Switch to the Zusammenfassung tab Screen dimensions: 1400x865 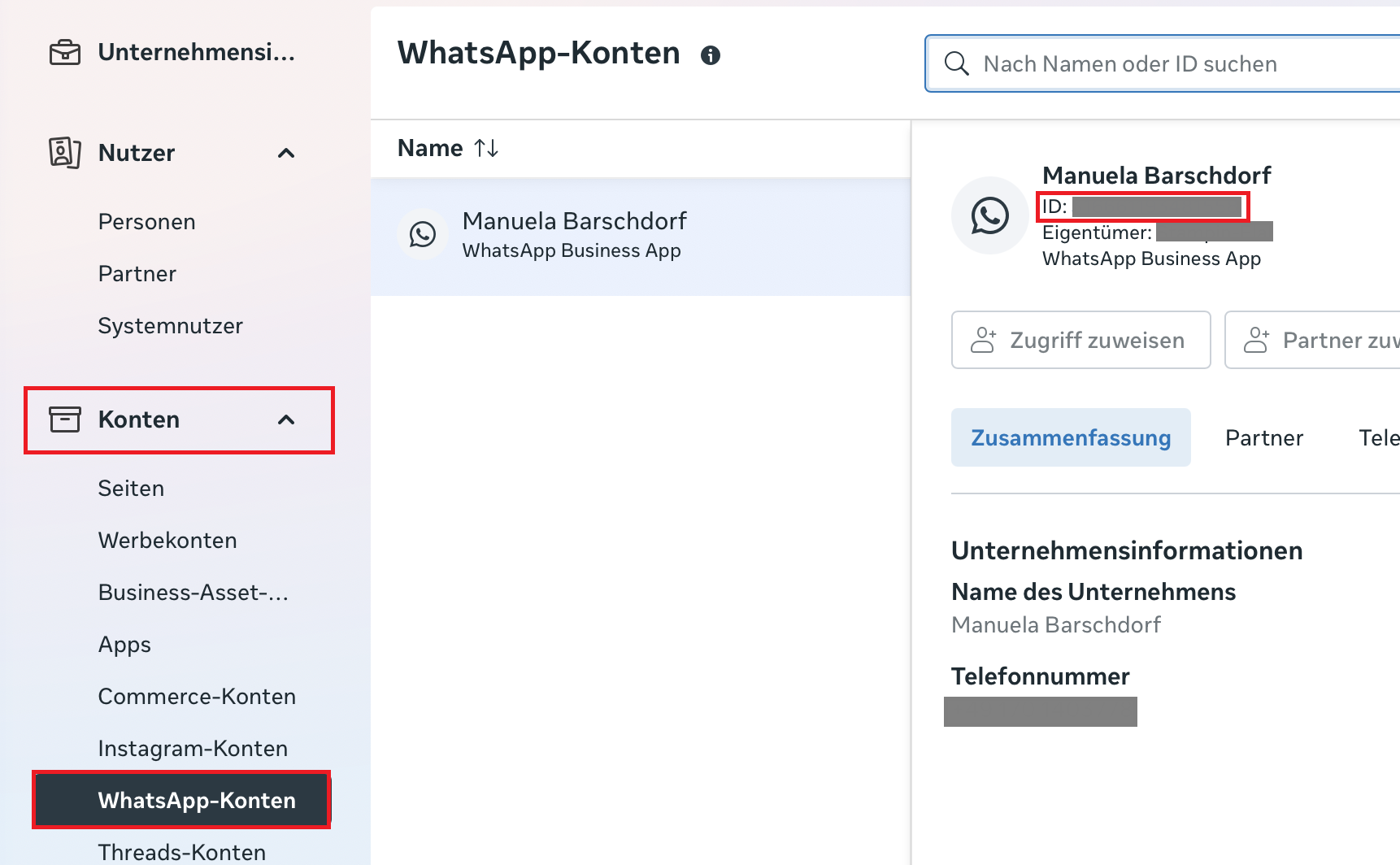(x=1071, y=437)
